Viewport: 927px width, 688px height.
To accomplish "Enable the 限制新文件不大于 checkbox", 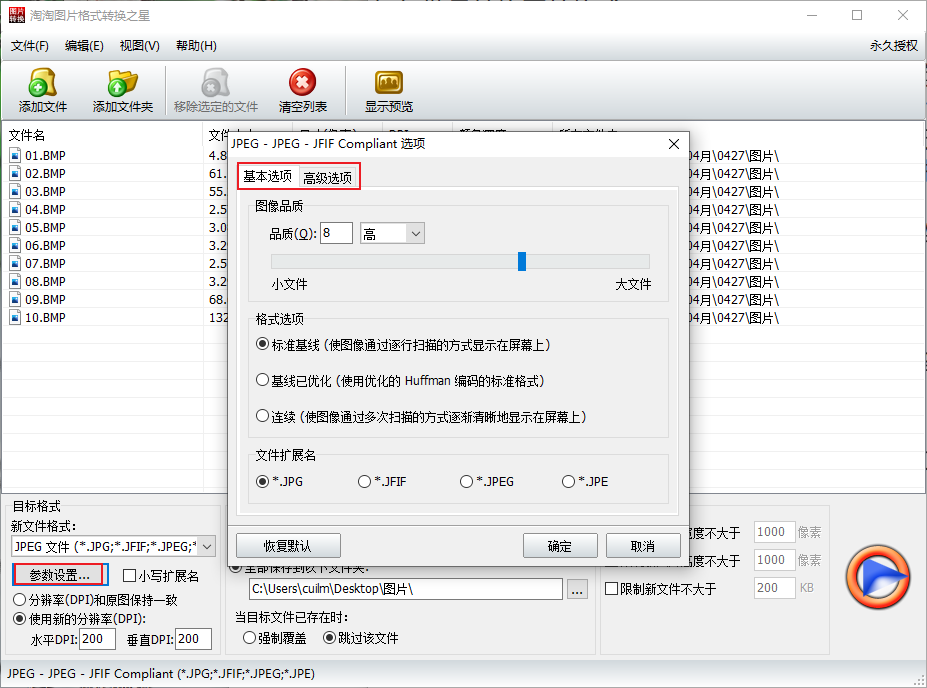I will click(x=611, y=589).
